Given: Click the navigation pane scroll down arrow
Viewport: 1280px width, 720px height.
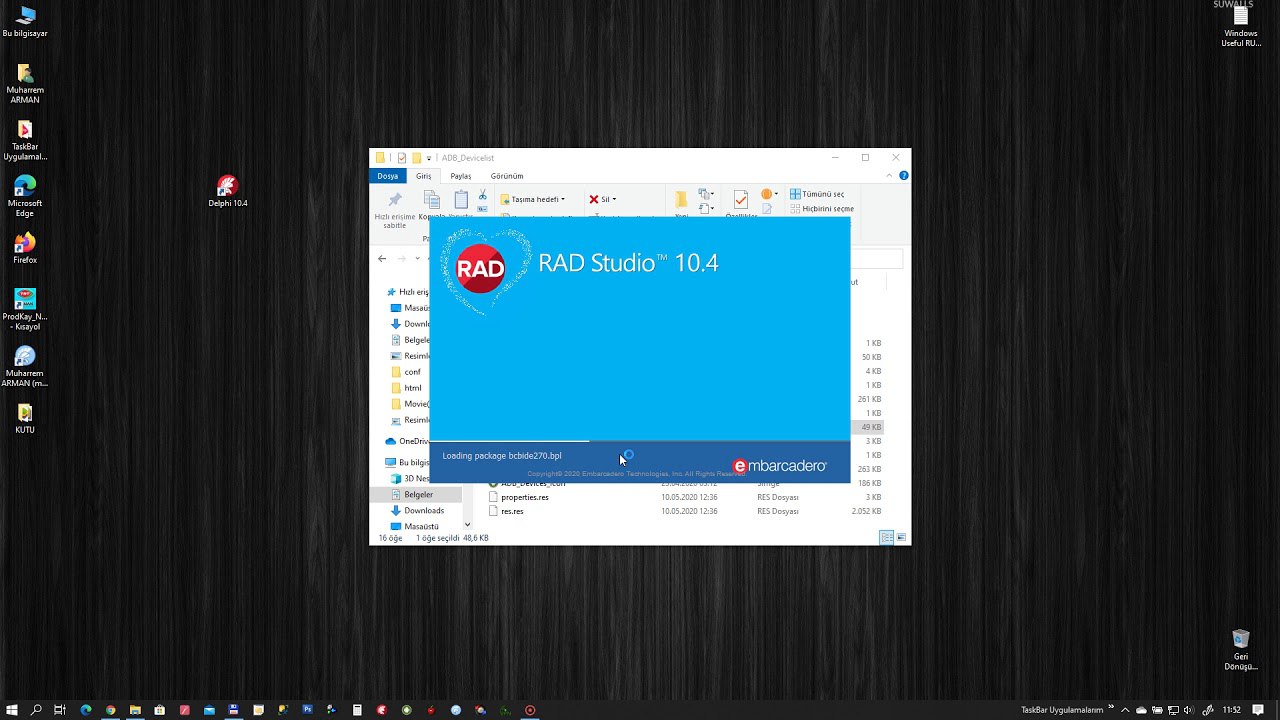Looking at the screenshot, I should 467,525.
